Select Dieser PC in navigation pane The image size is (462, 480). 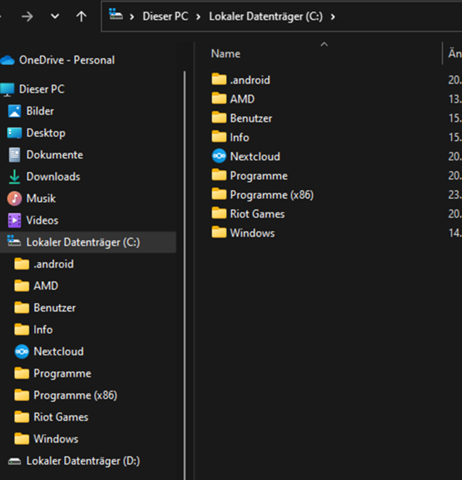tap(42, 89)
